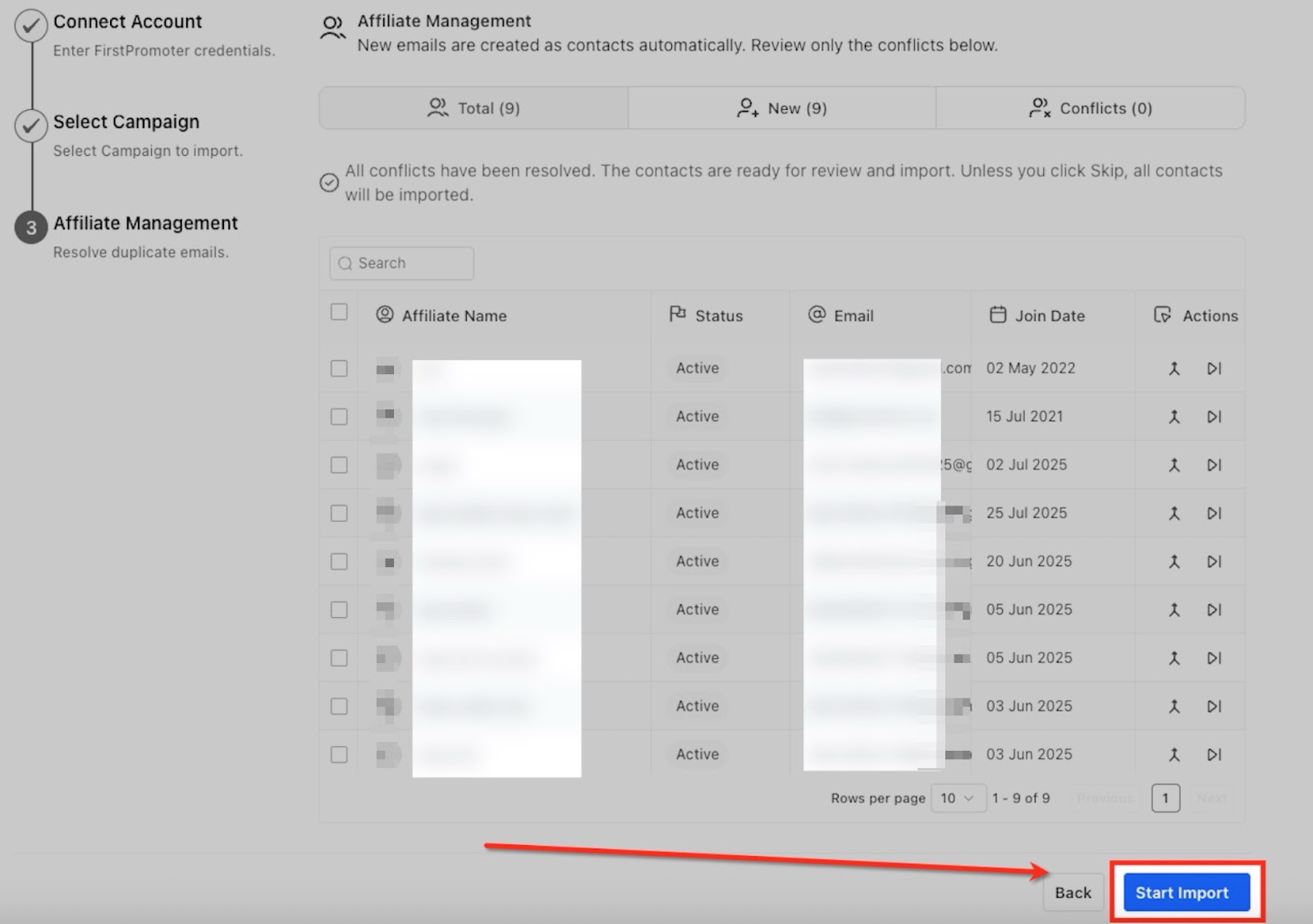Click the affiliate Search field
This screenshot has width=1313, height=924.
tap(402, 263)
